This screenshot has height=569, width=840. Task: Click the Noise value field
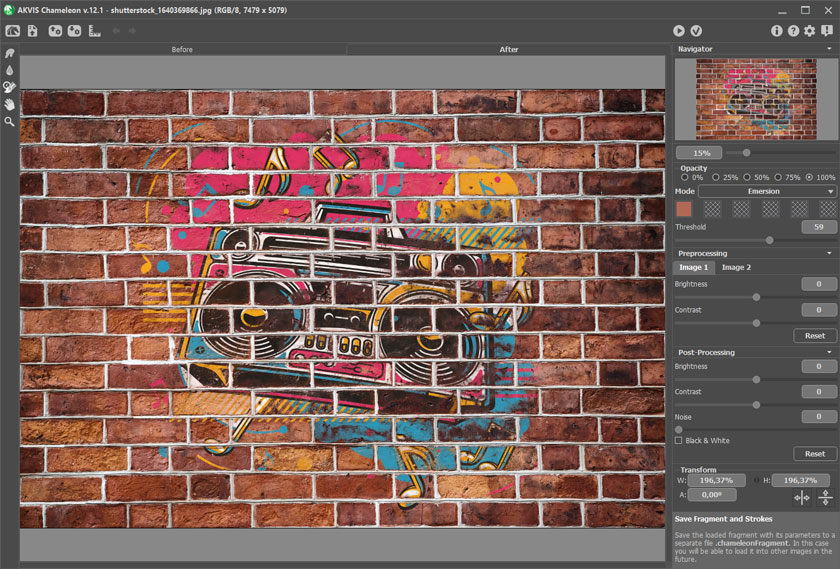[819, 416]
